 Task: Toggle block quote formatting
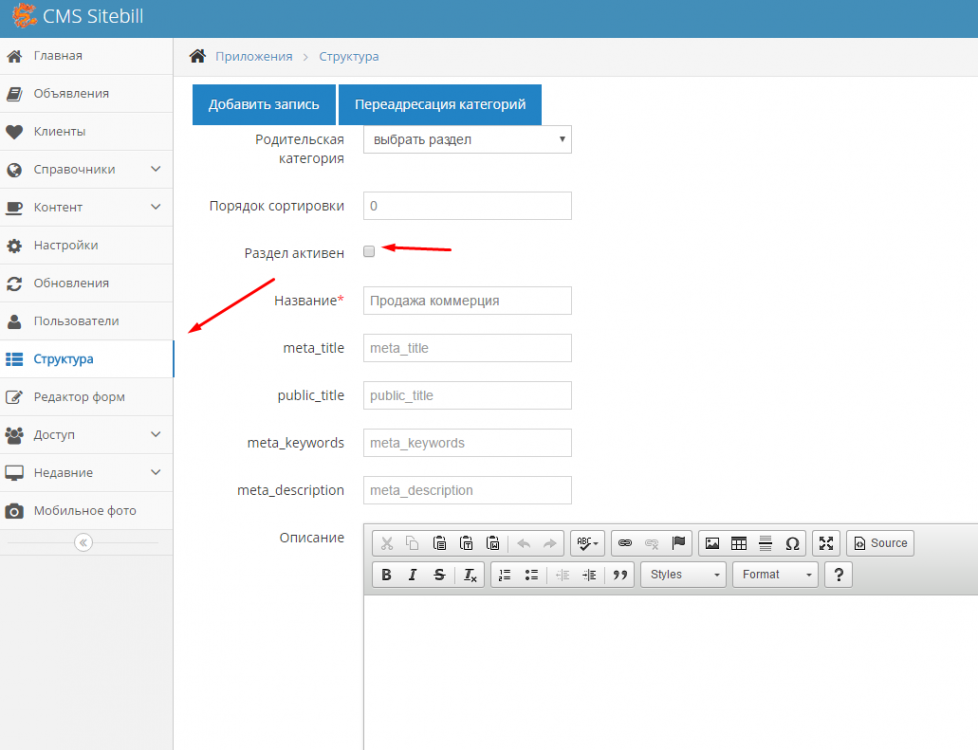click(621, 575)
